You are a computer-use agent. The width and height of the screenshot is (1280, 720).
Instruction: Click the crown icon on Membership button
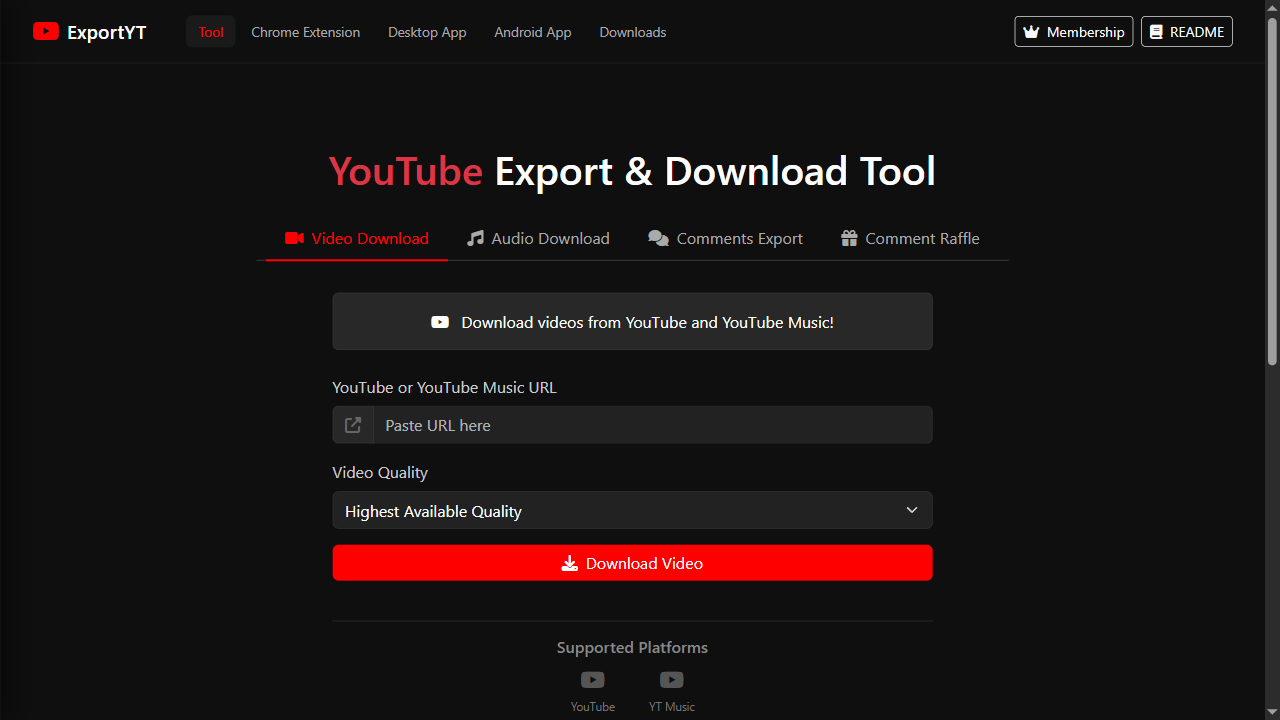(1031, 32)
